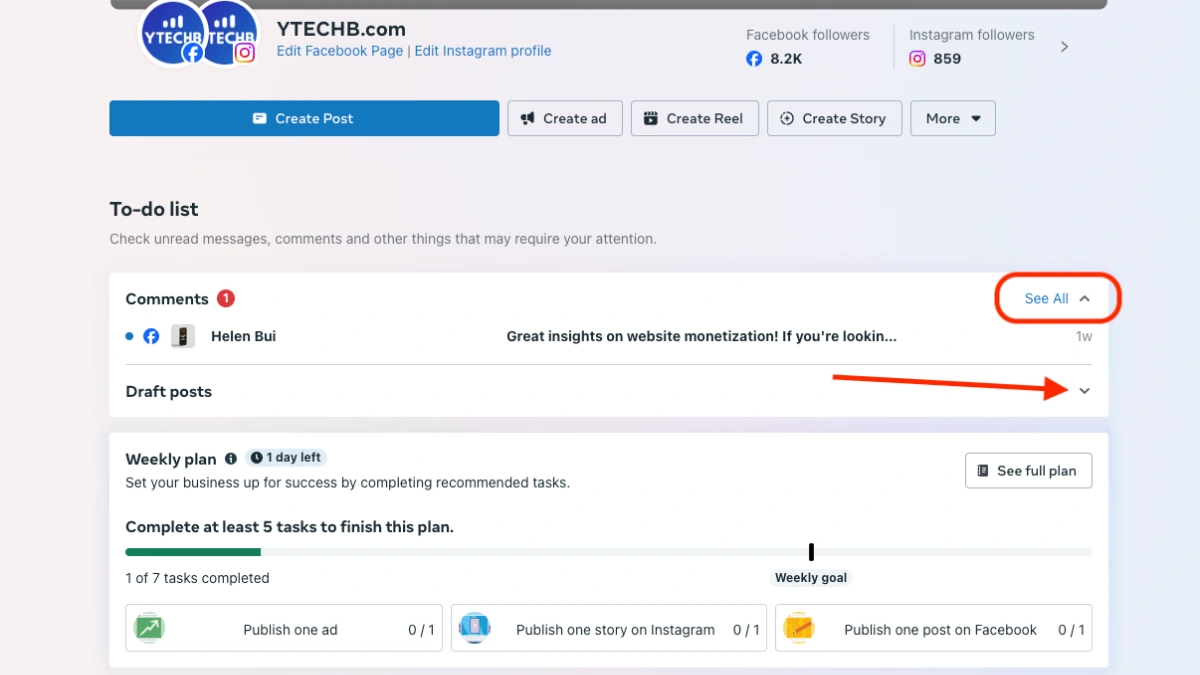Click the Weekly goal marker on progress bar

click(811, 552)
